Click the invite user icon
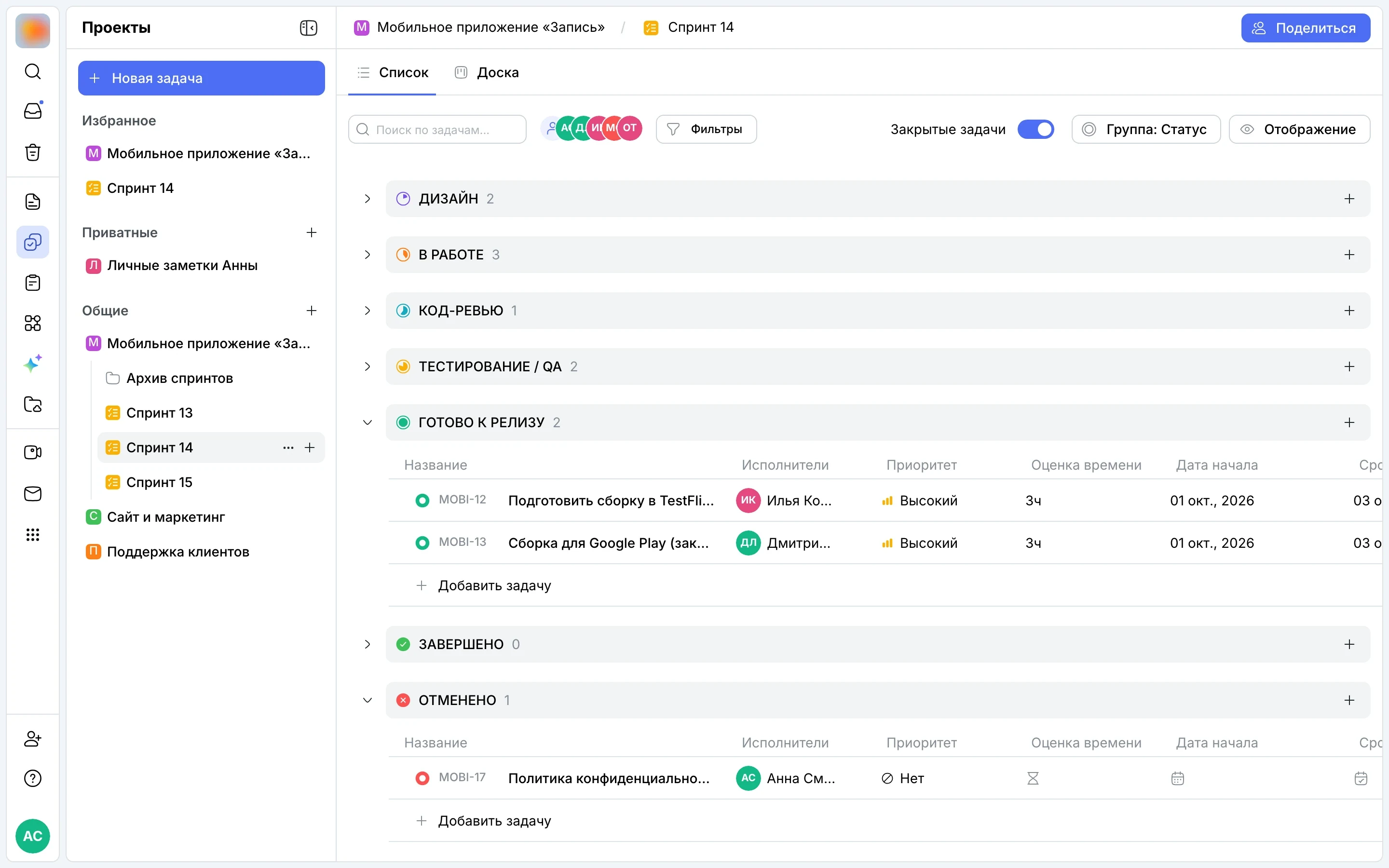 tap(33, 738)
